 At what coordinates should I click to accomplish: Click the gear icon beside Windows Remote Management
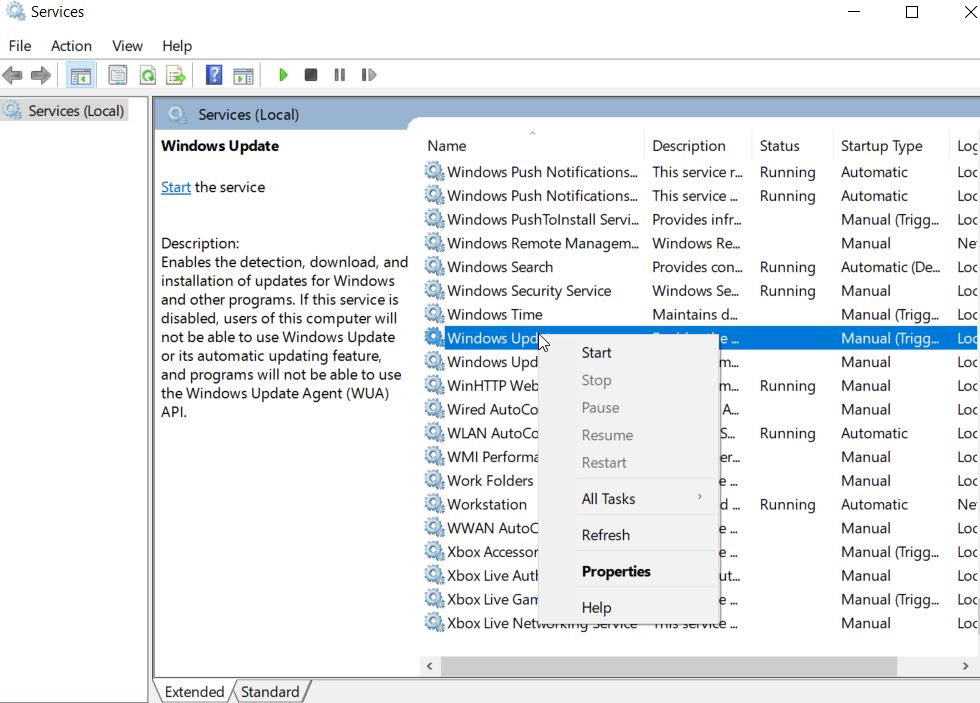tap(434, 242)
